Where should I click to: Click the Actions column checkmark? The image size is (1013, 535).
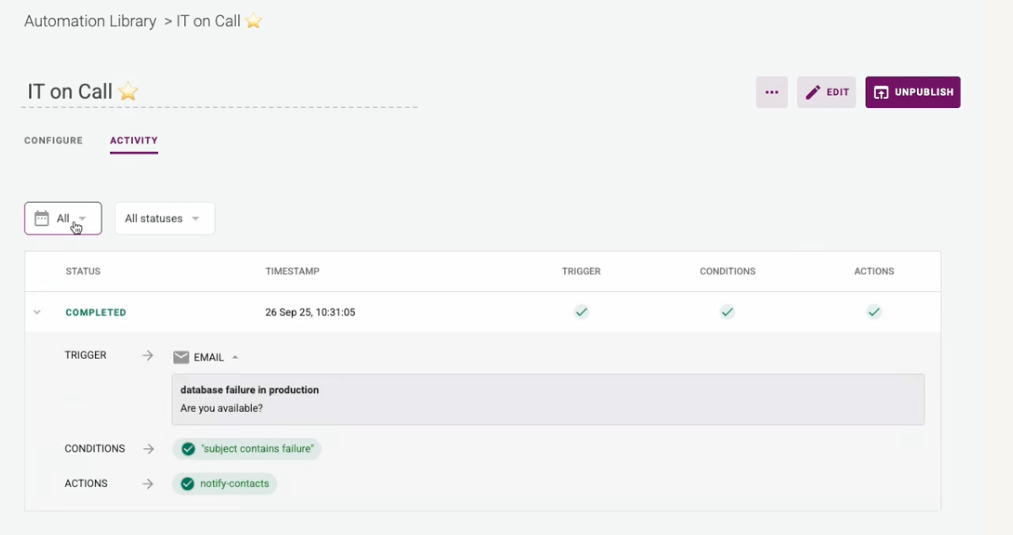[x=874, y=312]
